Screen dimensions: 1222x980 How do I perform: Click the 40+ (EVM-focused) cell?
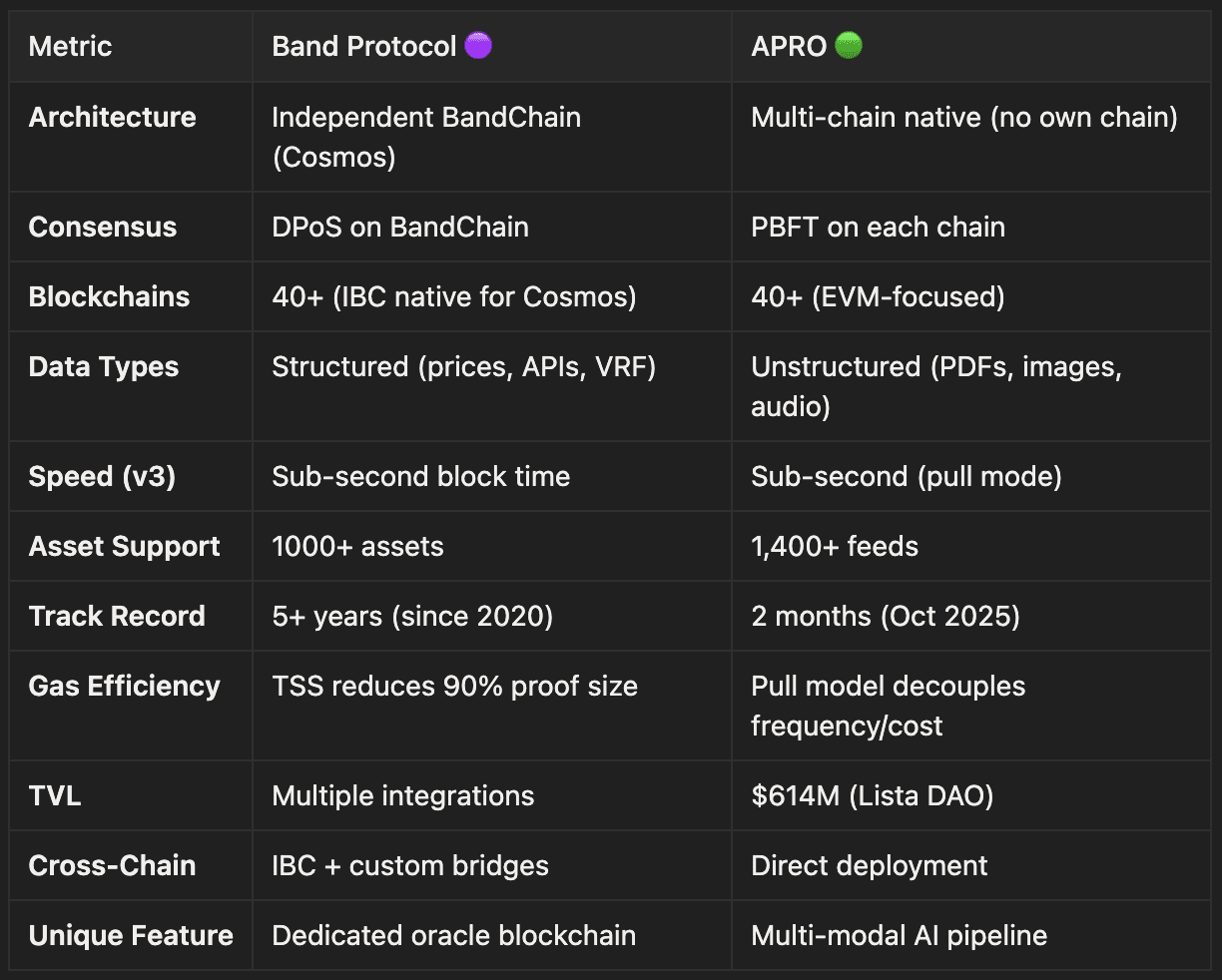click(878, 297)
